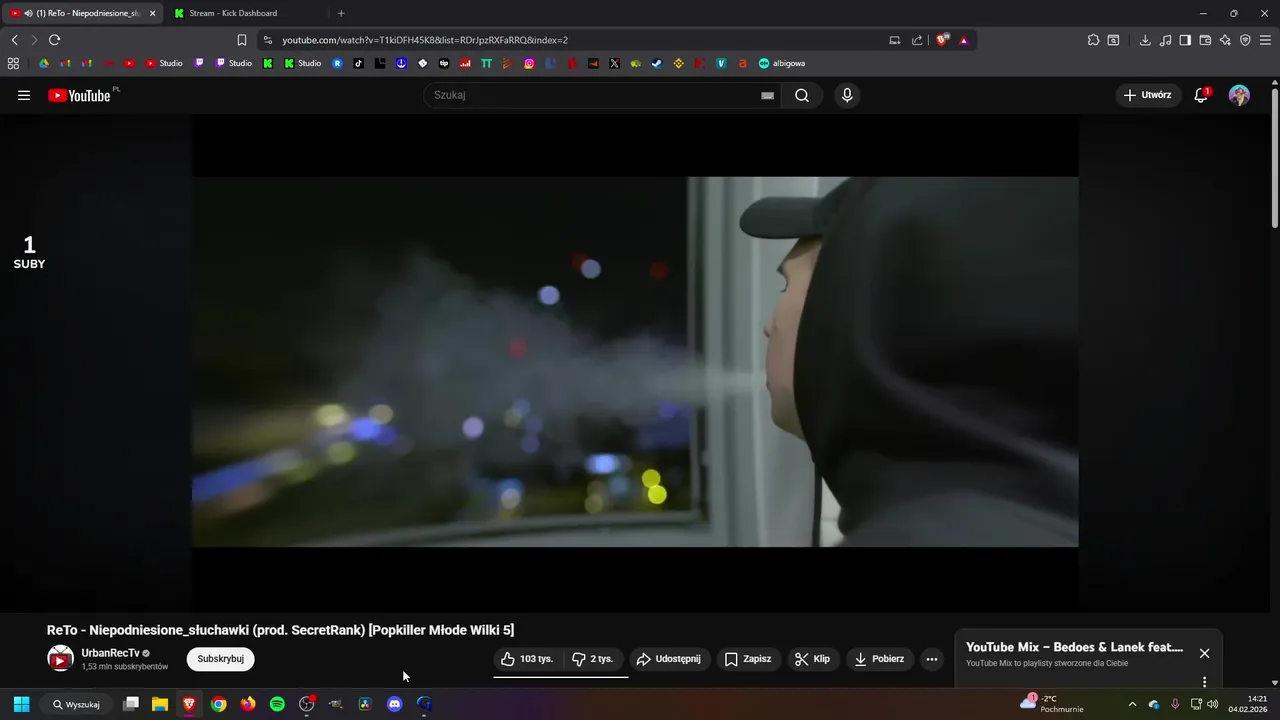Start voice search with the microphone
Viewport: 1280px width, 720px height.
(847, 95)
